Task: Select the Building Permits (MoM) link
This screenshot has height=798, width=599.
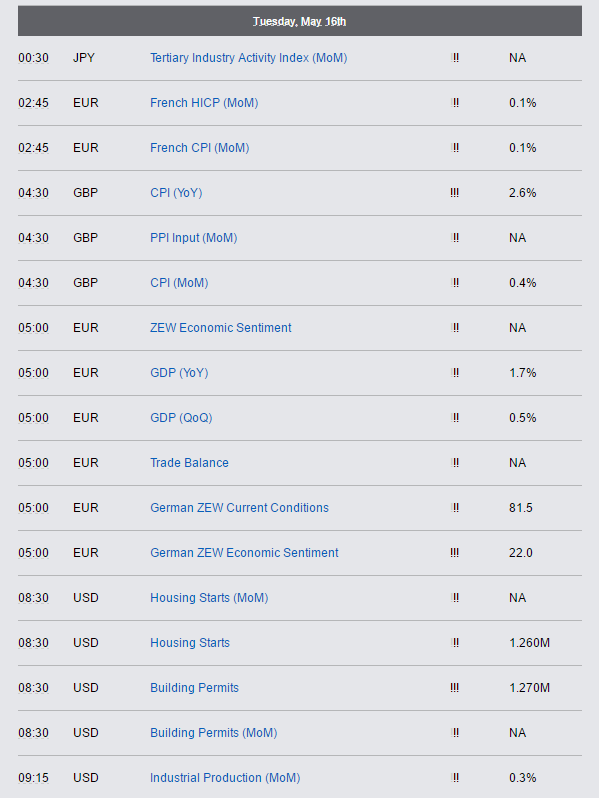Action: 214,733
